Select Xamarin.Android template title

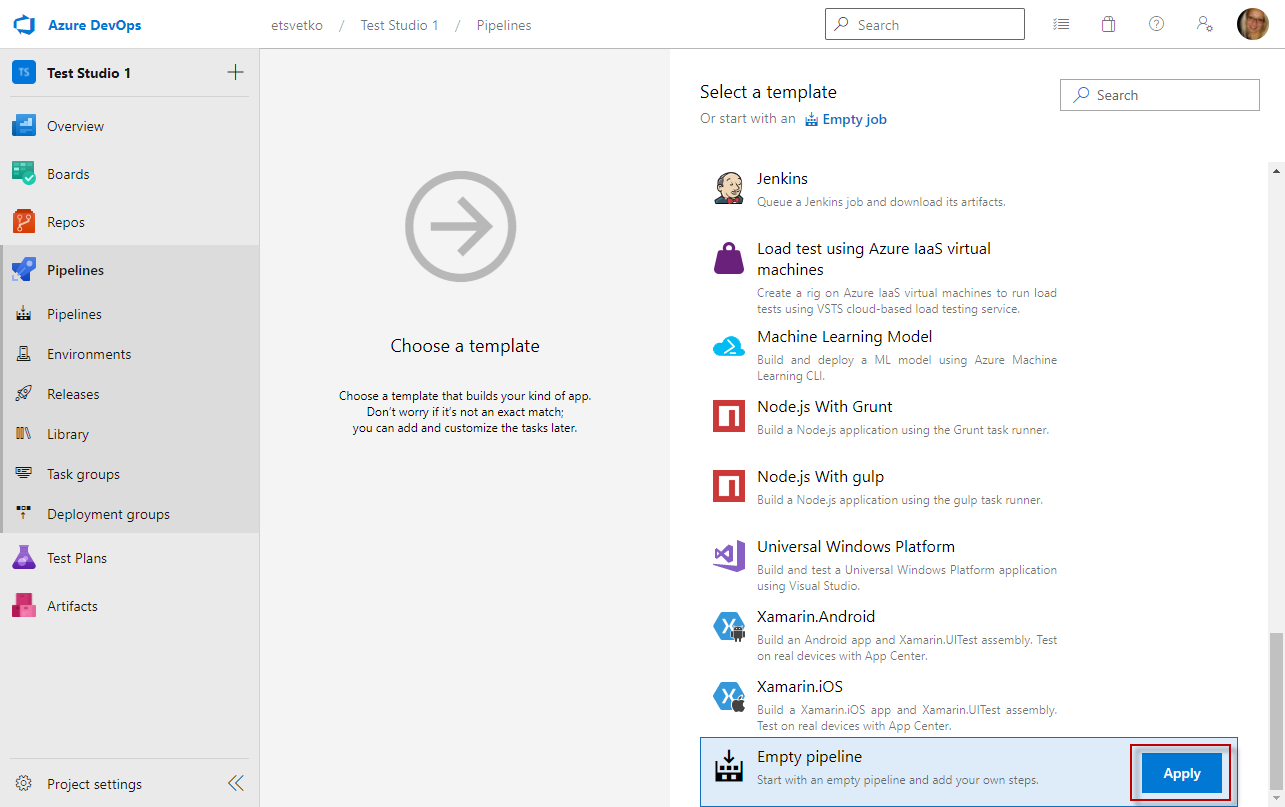point(816,617)
